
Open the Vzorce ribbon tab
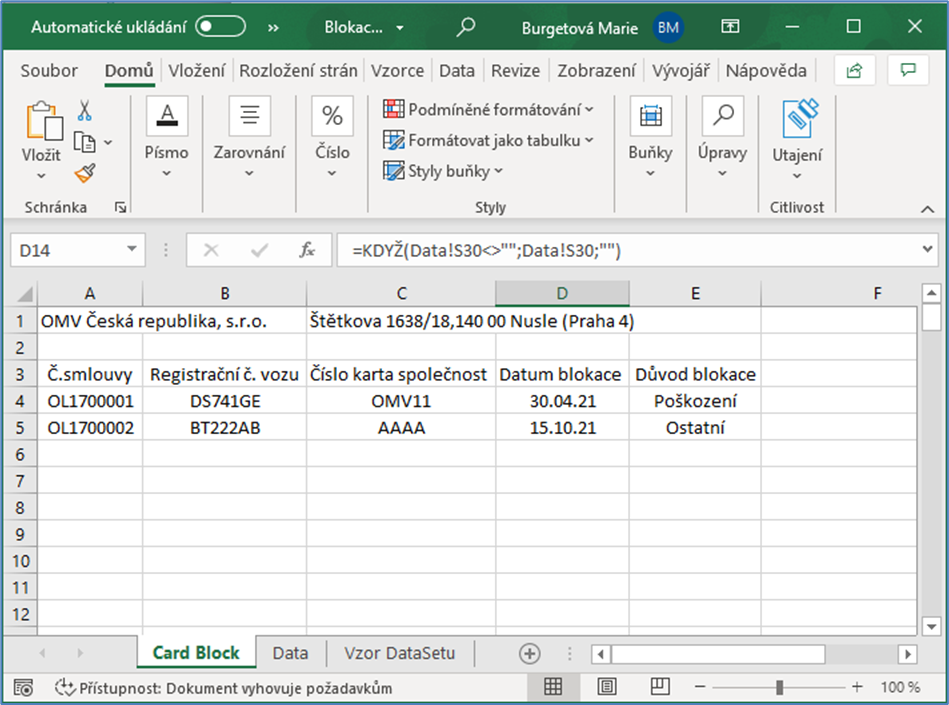click(397, 71)
